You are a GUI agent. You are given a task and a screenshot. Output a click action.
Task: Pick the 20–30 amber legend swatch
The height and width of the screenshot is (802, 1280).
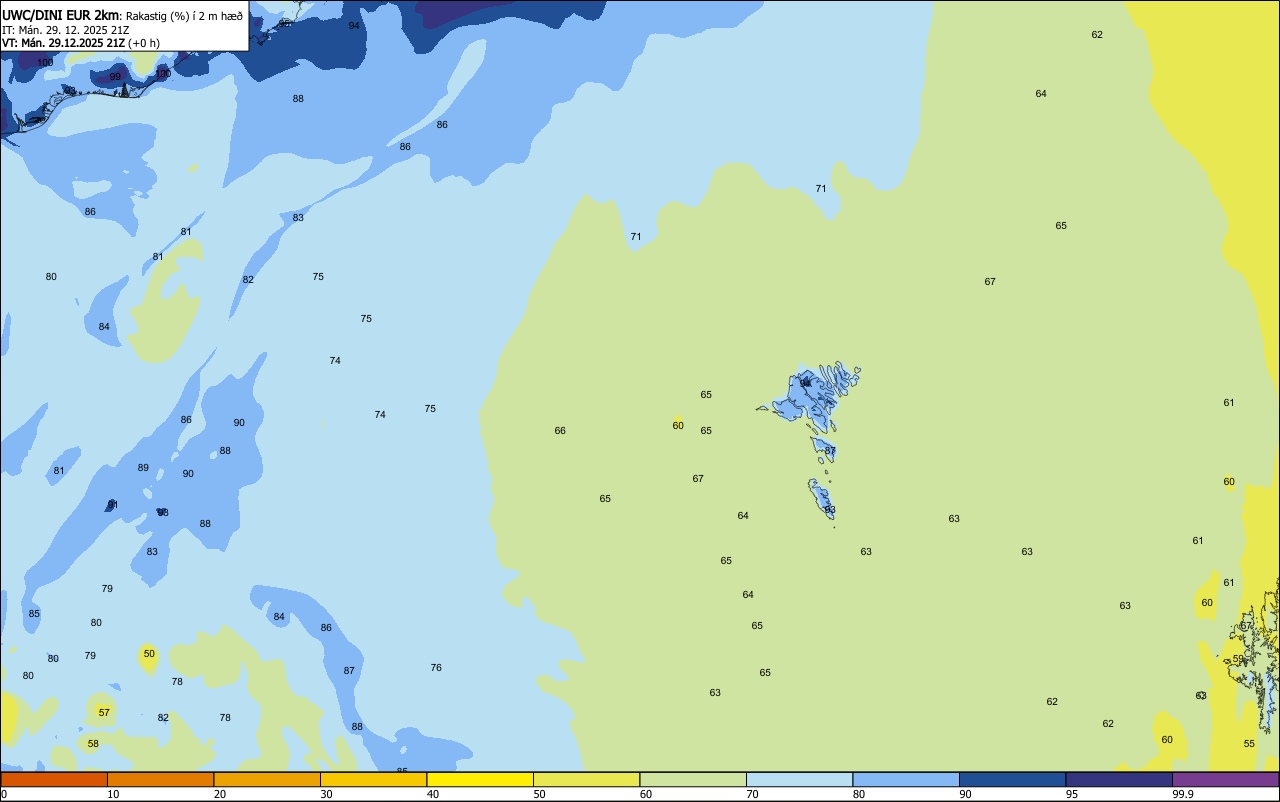coord(267,779)
